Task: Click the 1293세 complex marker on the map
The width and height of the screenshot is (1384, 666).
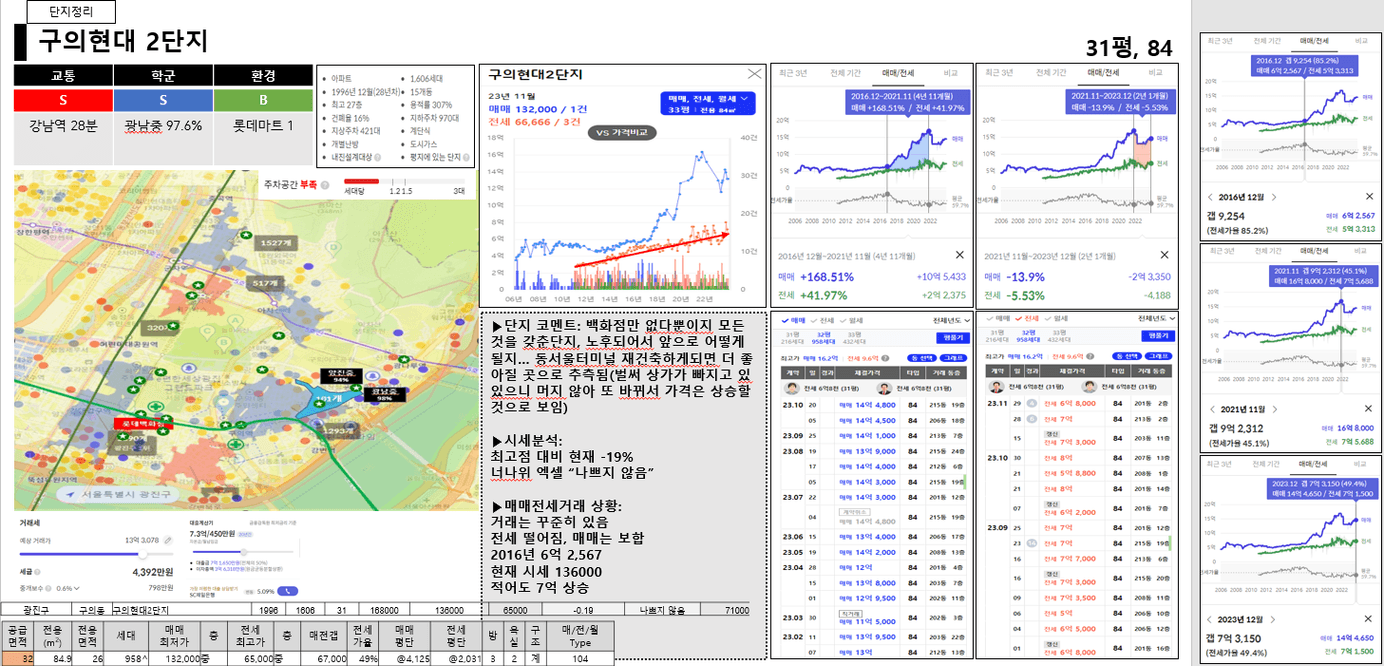Action: [339, 430]
